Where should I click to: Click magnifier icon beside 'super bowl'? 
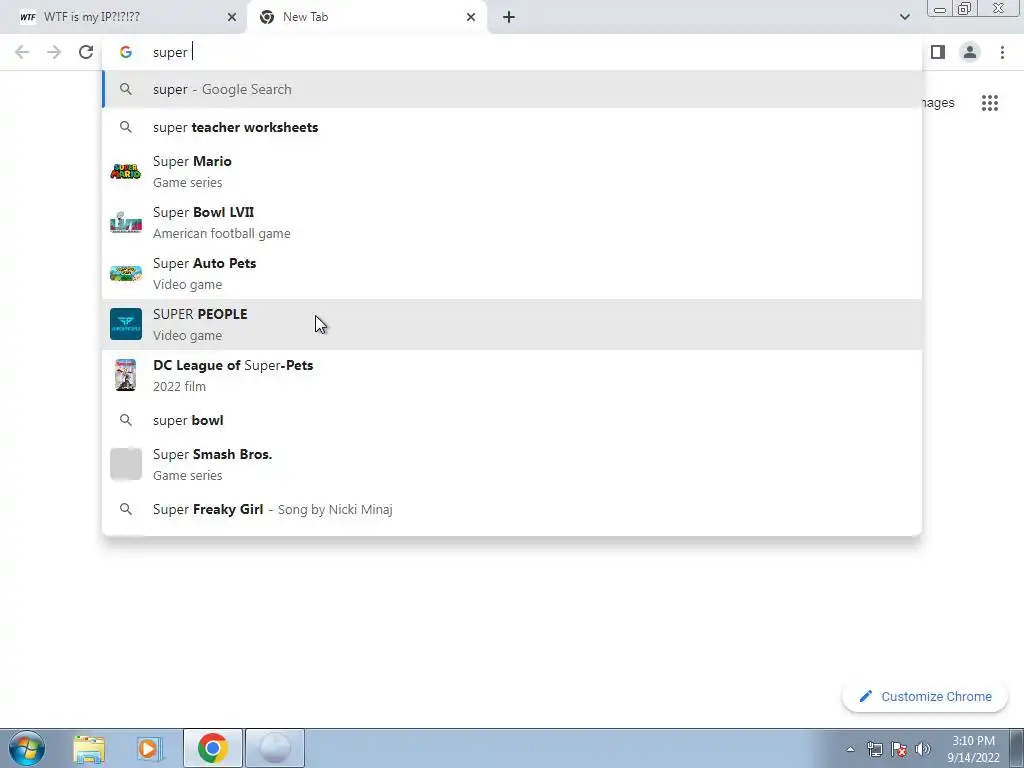pos(126,421)
